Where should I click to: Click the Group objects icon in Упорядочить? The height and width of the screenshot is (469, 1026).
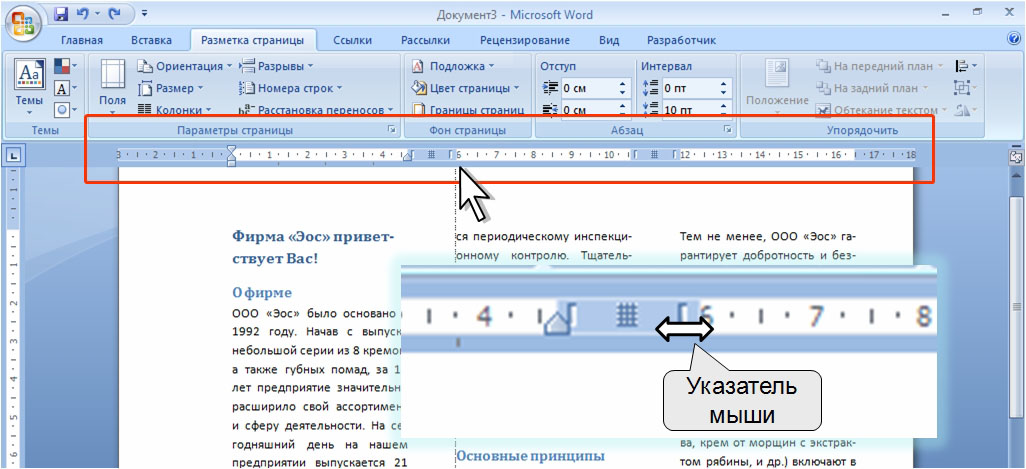pos(966,88)
